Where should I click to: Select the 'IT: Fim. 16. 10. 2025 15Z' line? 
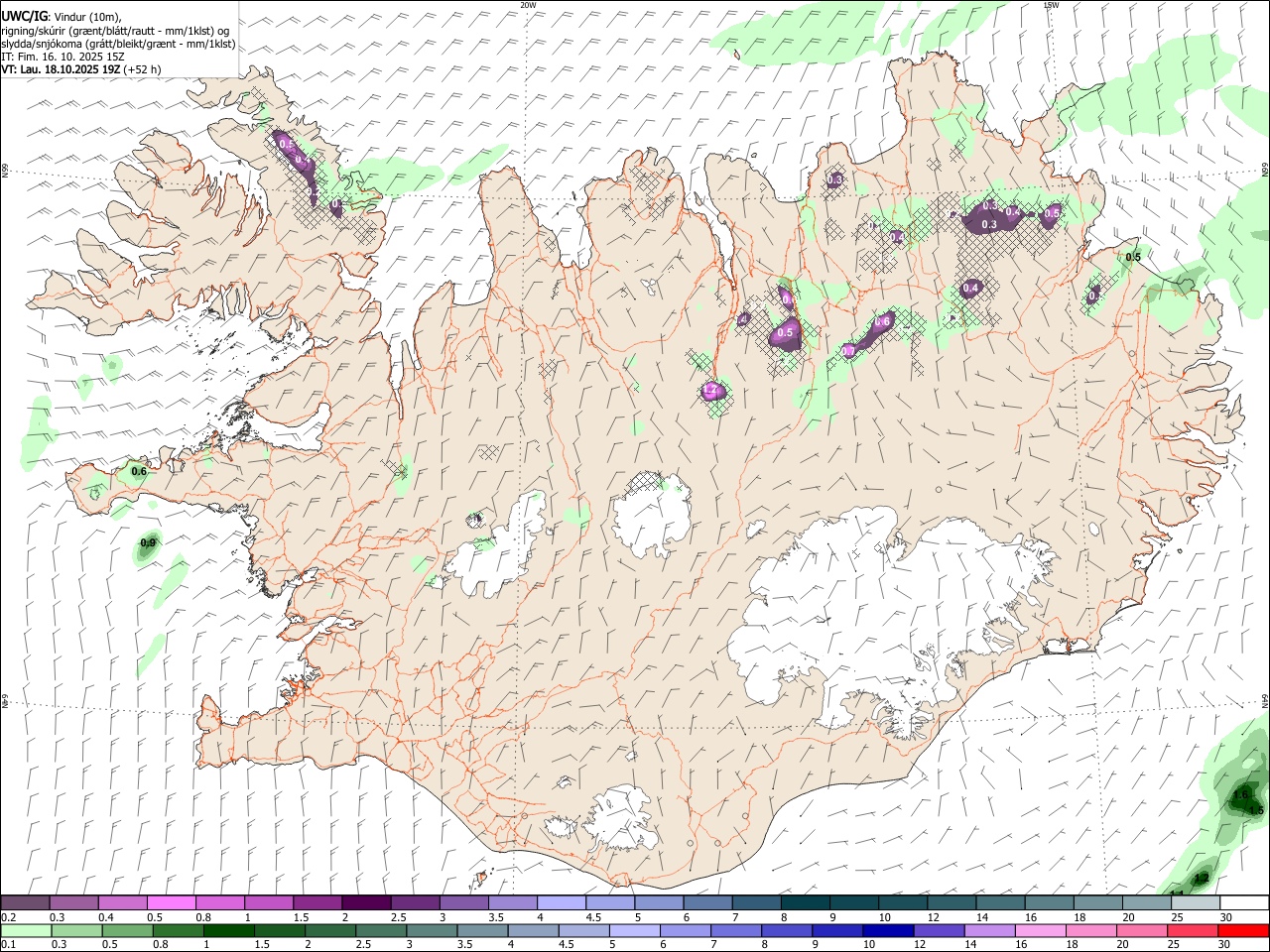pyautogui.click(x=63, y=57)
